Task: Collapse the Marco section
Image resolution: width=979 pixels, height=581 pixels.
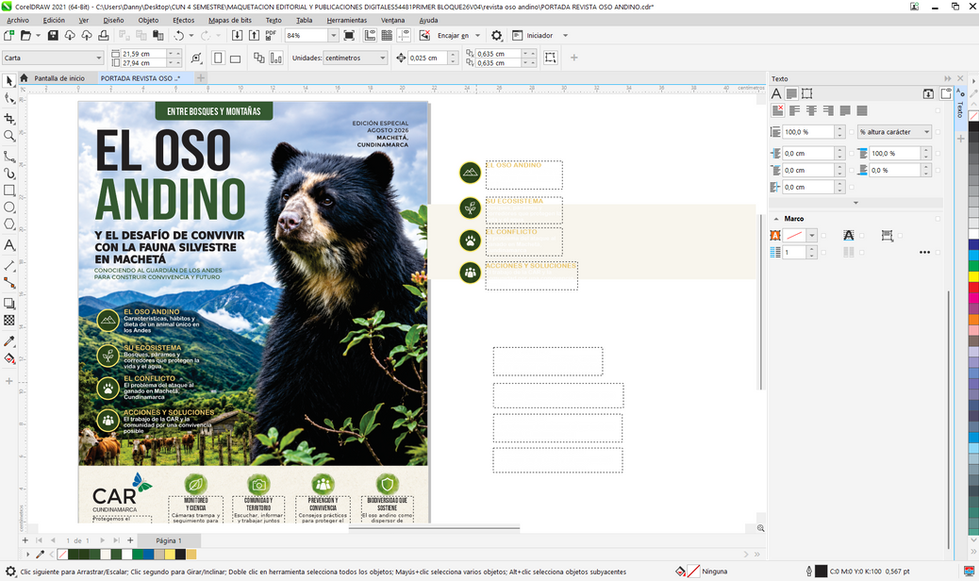Action: click(776, 219)
